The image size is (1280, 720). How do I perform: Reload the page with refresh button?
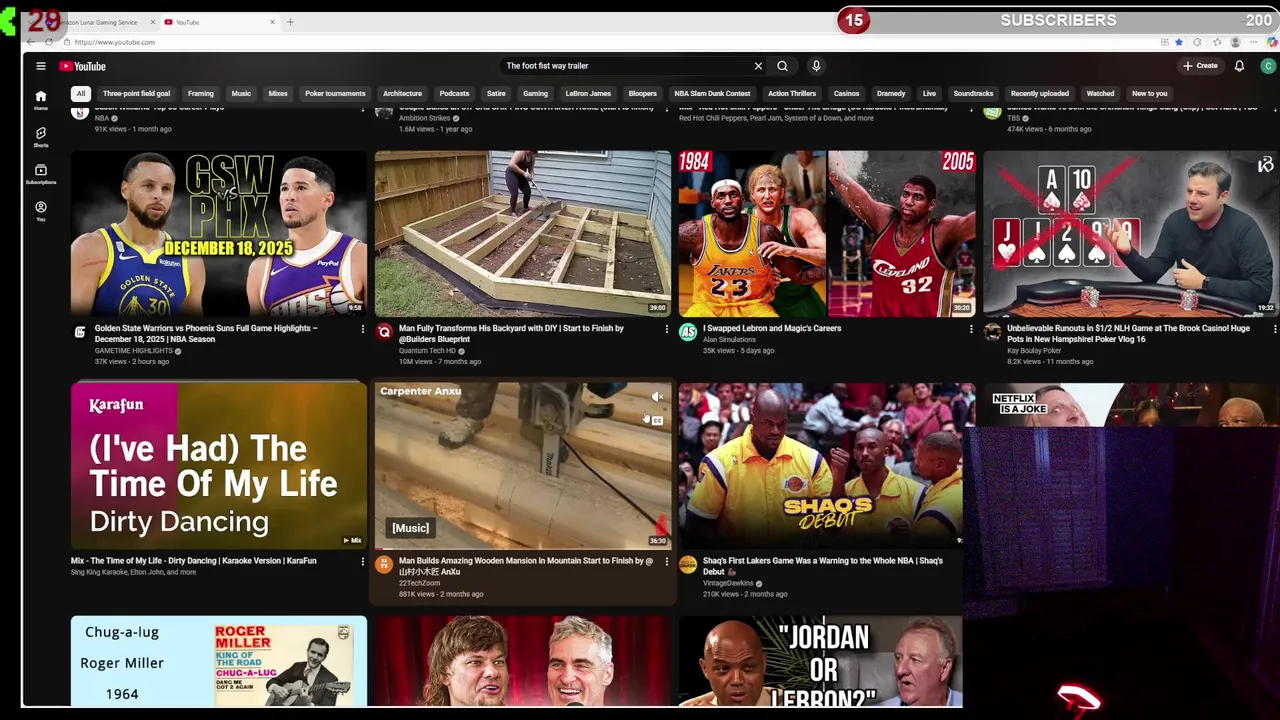pyautogui.click(x=49, y=42)
